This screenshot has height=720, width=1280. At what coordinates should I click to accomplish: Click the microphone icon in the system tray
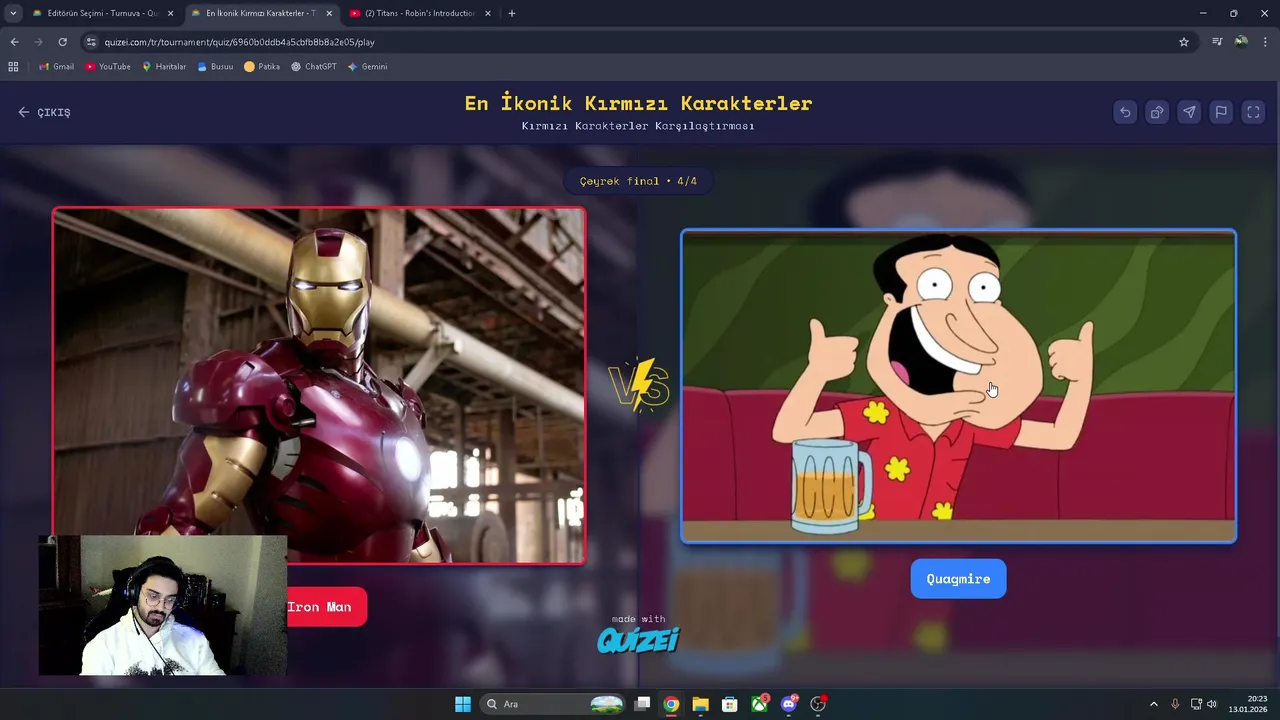click(x=1175, y=704)
